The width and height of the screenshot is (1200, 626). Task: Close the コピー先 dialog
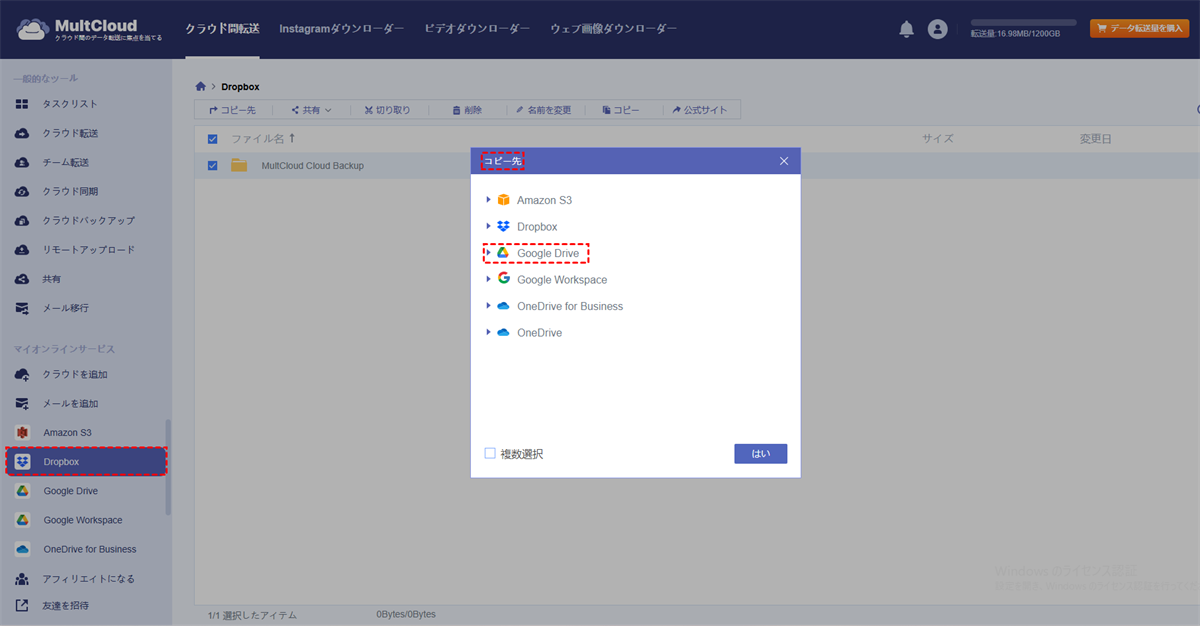point(784,161)
